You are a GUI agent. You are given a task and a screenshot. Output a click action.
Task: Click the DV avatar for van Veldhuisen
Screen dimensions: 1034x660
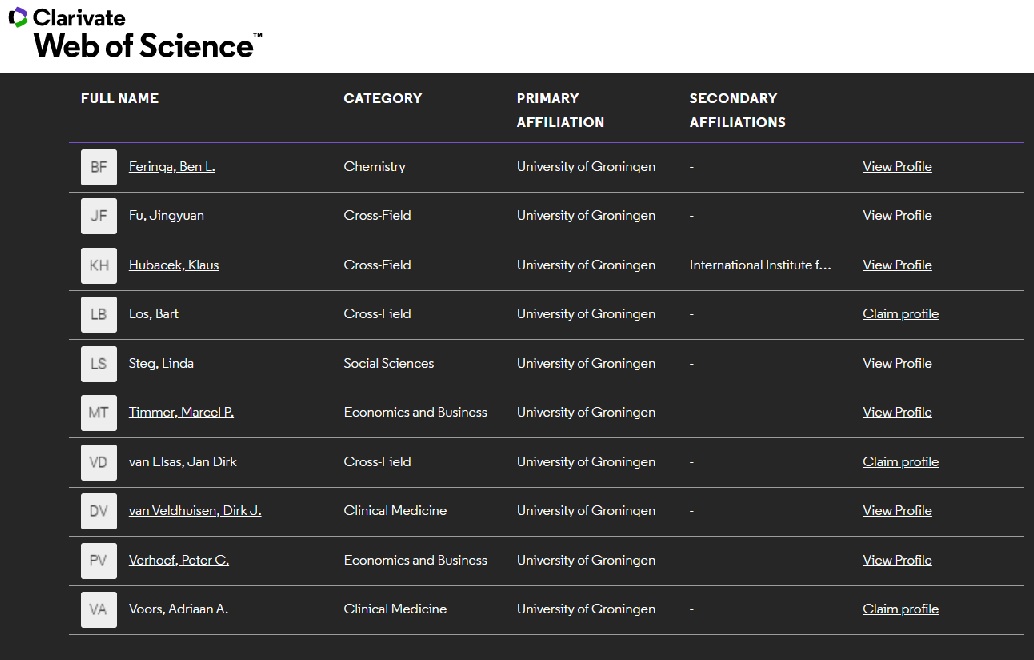[x=99, y=511]
